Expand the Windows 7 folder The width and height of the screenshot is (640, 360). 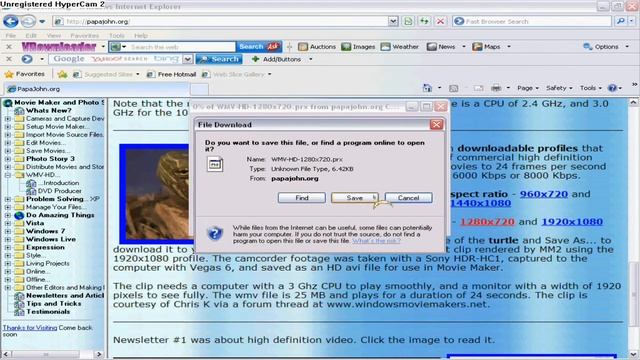(x=7, y=231)
